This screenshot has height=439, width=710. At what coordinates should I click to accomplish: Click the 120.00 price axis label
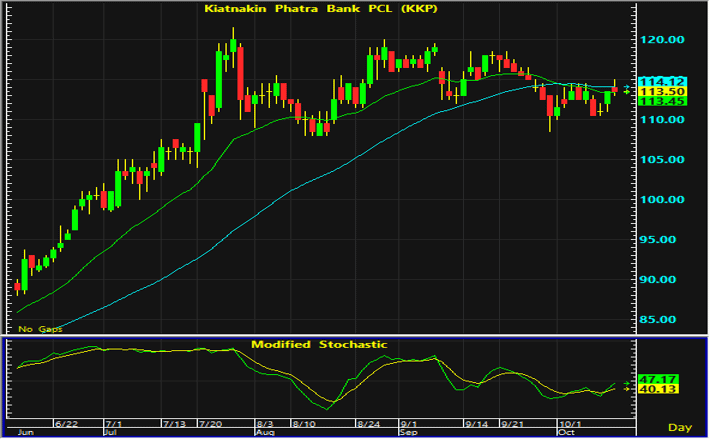[x=662, y=40]
